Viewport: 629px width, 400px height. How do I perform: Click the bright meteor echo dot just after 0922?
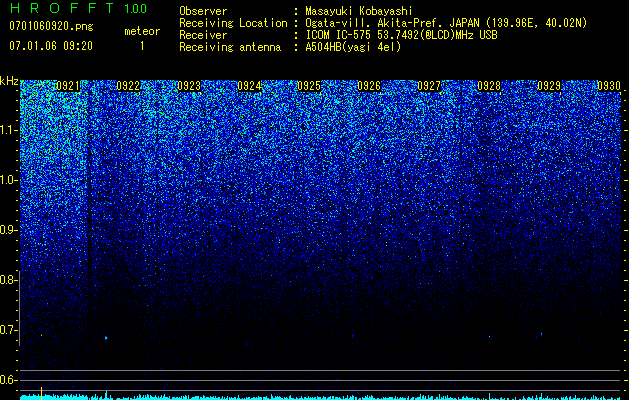point(106,338)
